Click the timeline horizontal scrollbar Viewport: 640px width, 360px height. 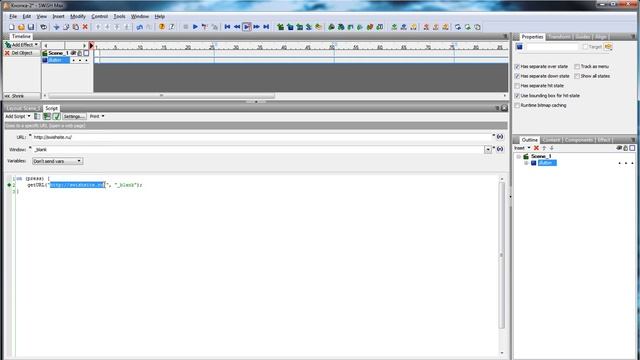click(x=162, y=96)
